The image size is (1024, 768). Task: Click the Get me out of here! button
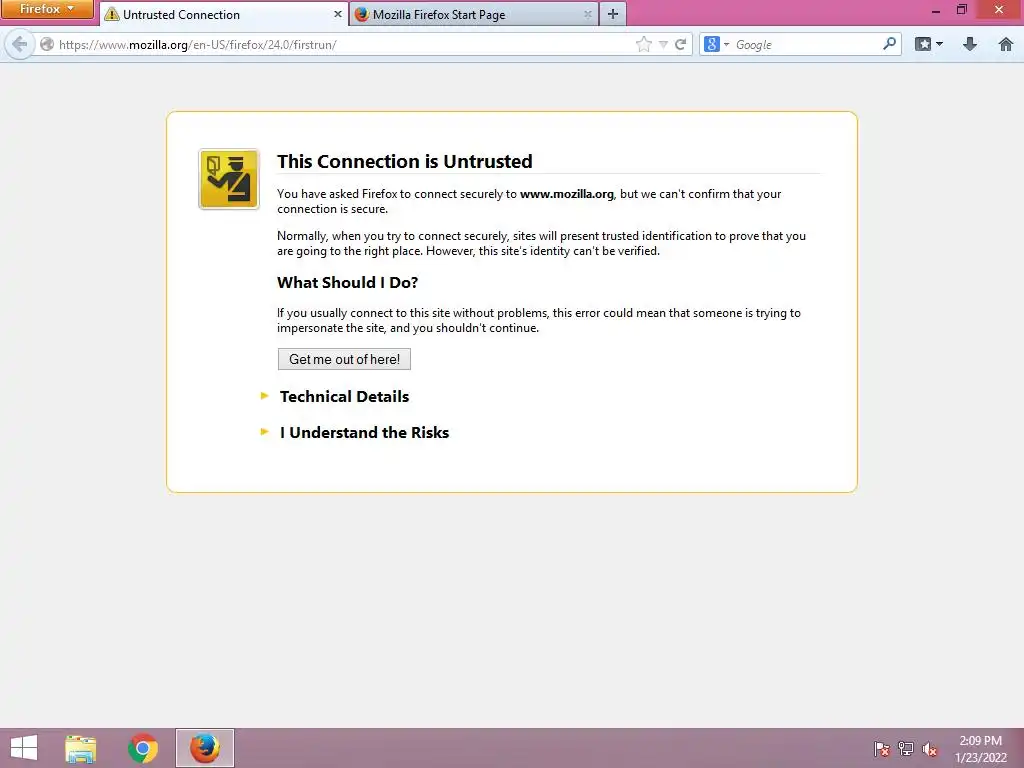(344, 359)
